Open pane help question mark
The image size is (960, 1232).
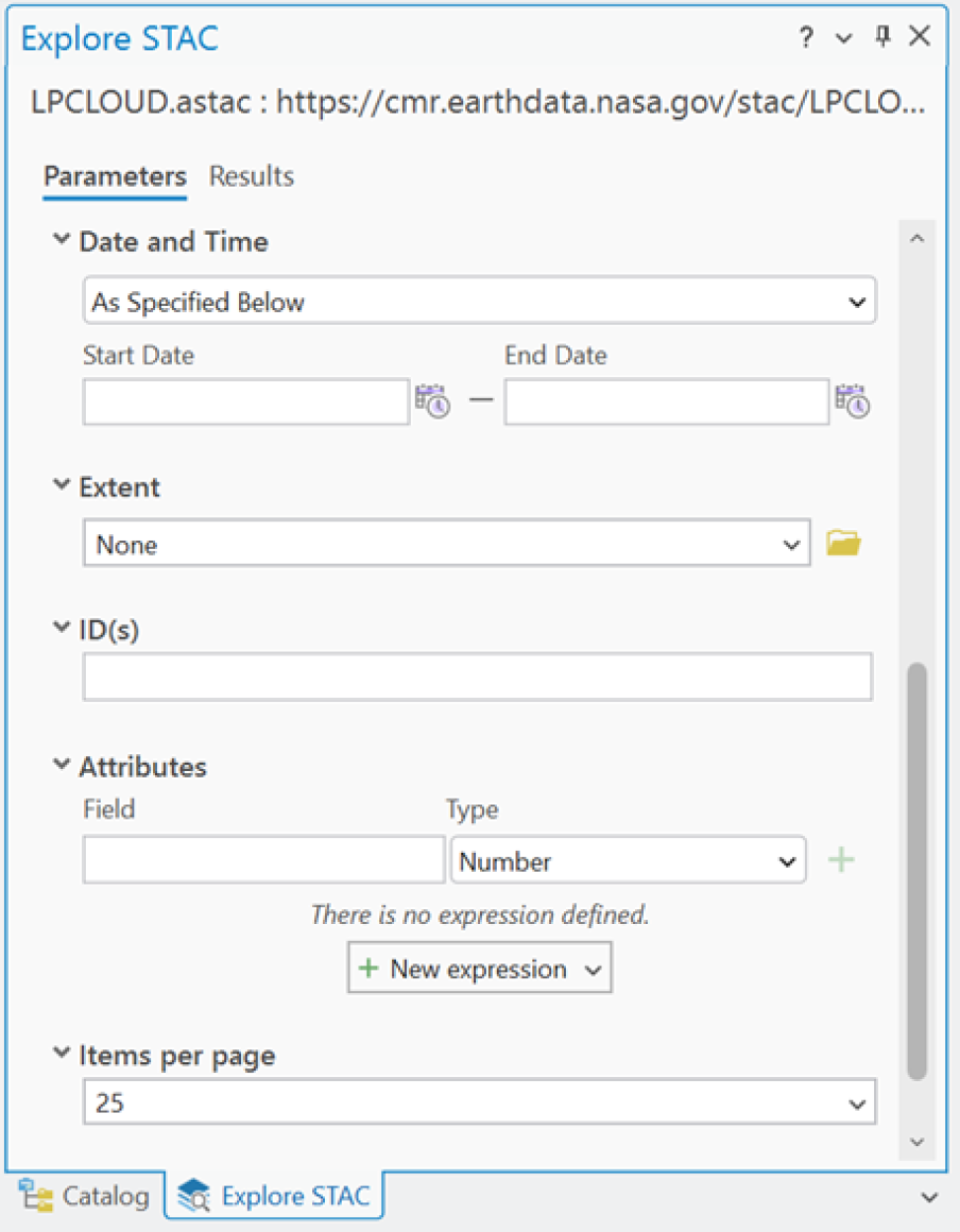(807, 38)
